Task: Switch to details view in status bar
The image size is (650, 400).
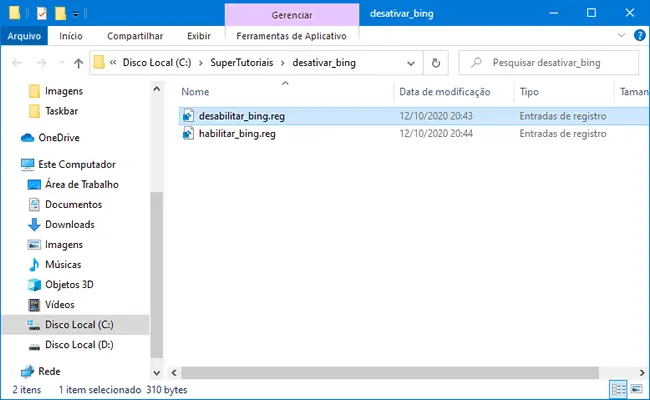Action: 619,389
